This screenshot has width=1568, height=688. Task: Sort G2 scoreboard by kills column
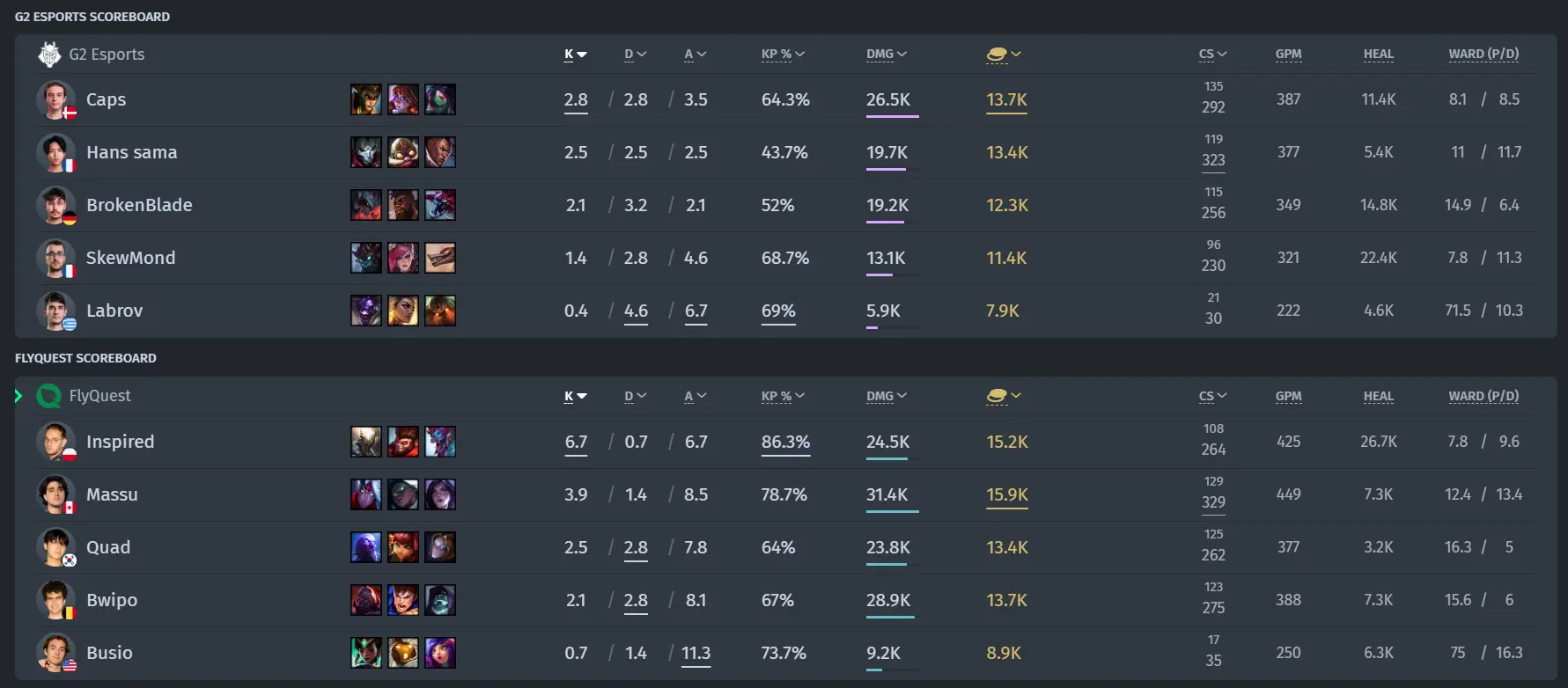click(575, 54)
